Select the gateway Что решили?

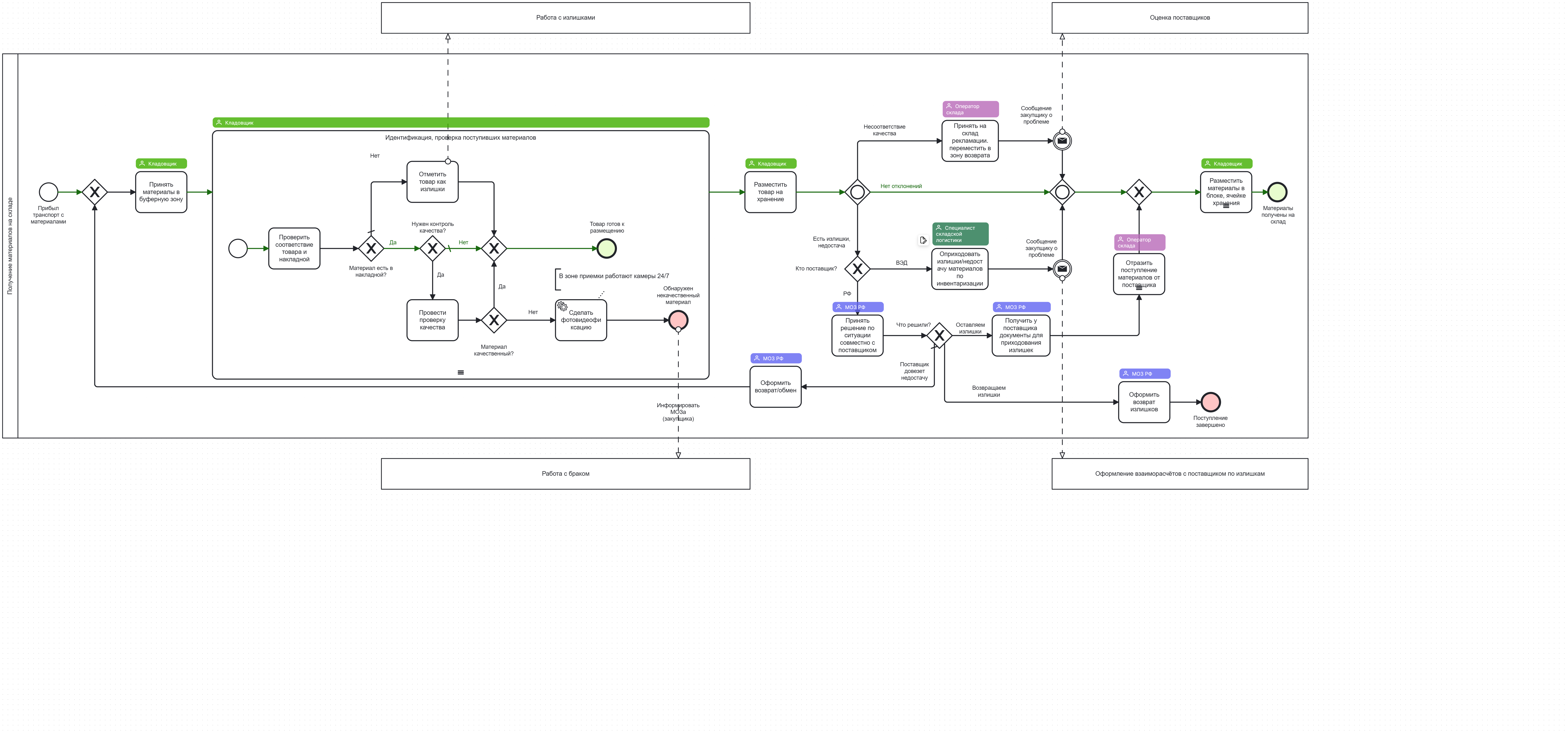tap(939, 335)
